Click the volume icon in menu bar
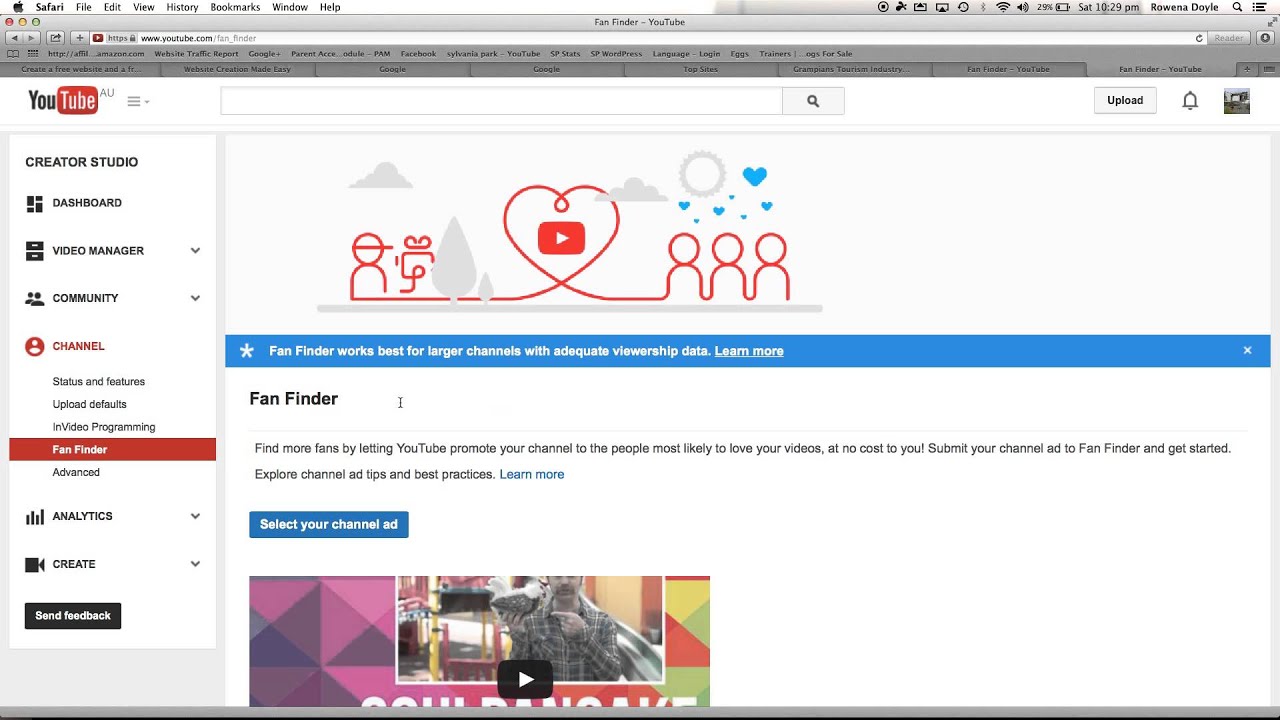Viewport: 1280px width, 720px height. [x=1022, y=7]
